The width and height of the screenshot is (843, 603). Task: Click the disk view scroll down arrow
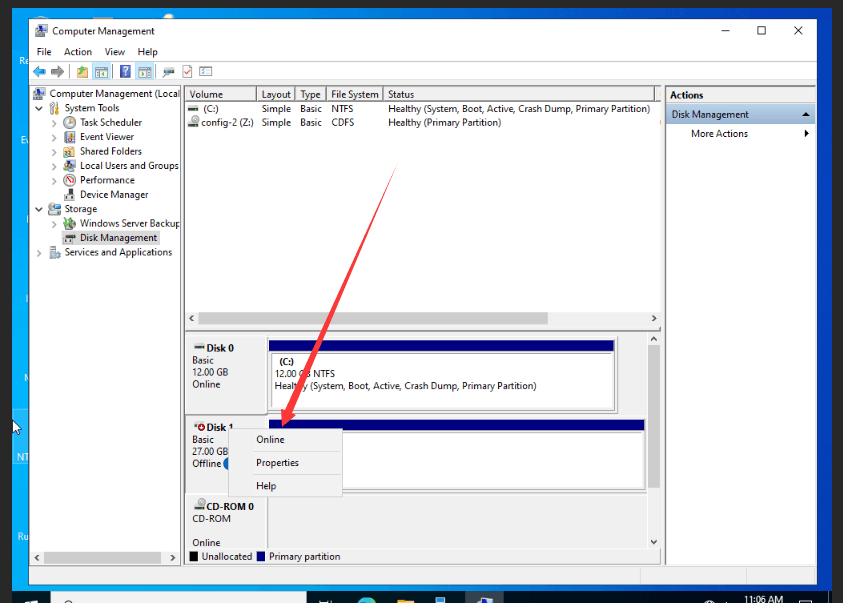coord(654,541)
